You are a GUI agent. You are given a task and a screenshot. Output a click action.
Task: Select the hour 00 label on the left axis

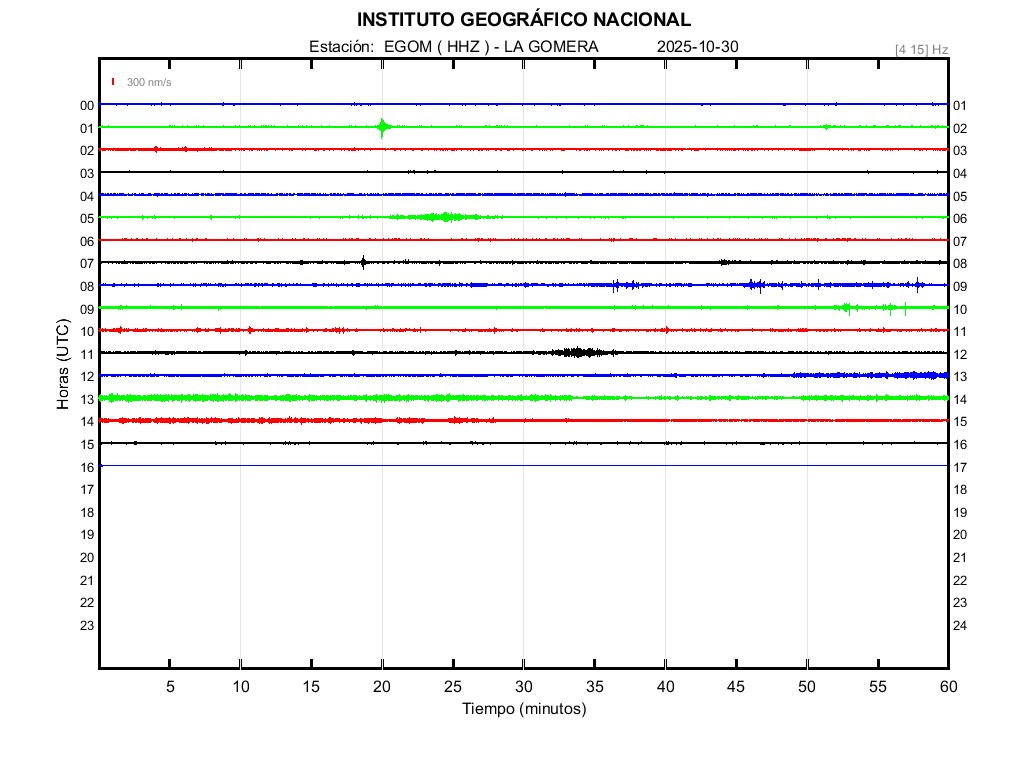87,105
